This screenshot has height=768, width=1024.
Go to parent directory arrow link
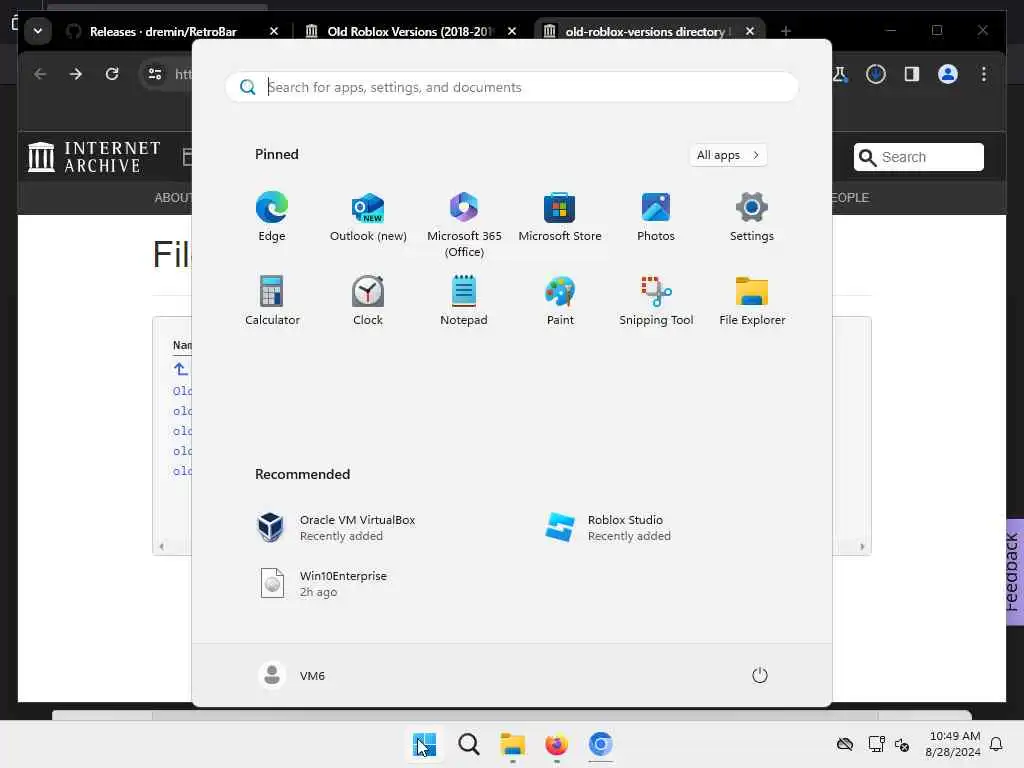point(181,369)
